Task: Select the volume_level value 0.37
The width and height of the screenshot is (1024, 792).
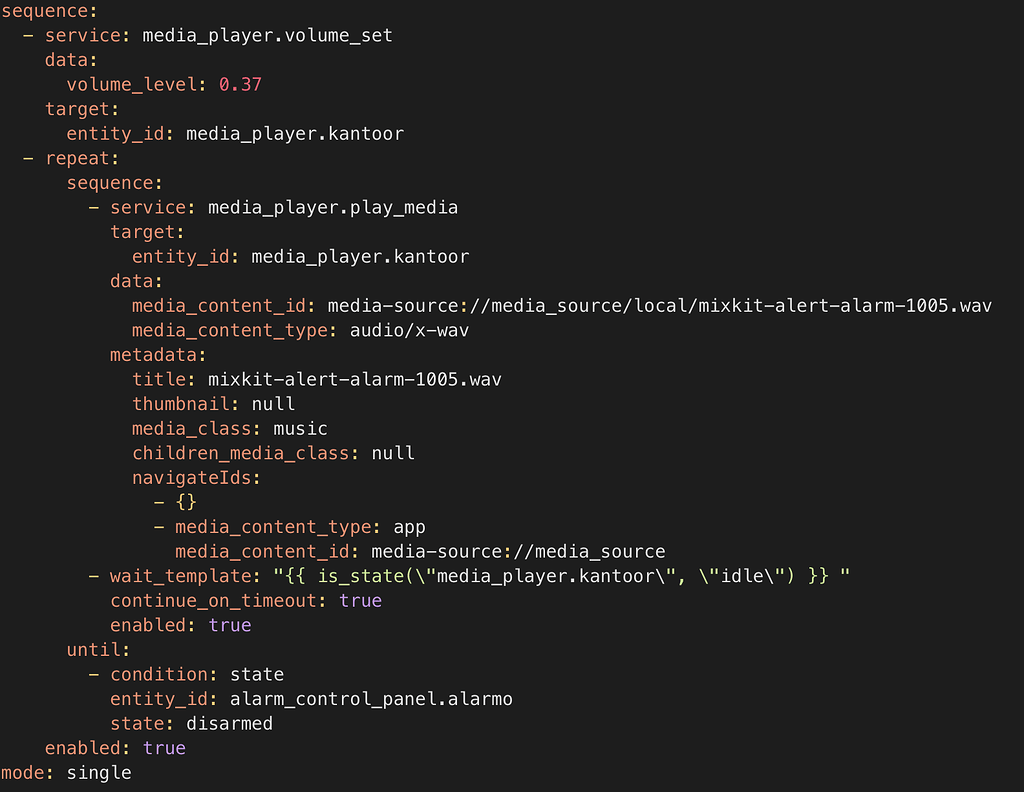Action: (240, 84)
